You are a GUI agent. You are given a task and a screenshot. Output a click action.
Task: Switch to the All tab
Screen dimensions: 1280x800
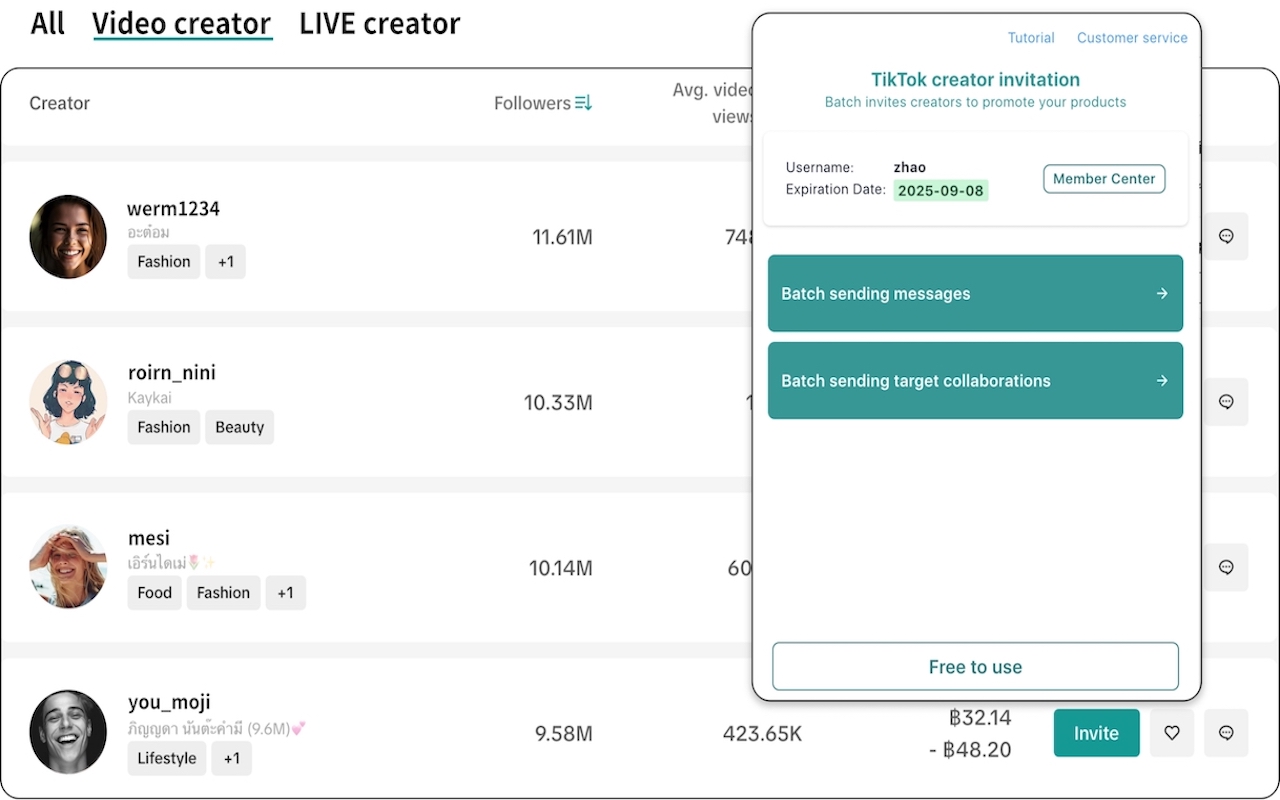click(47, 23)
